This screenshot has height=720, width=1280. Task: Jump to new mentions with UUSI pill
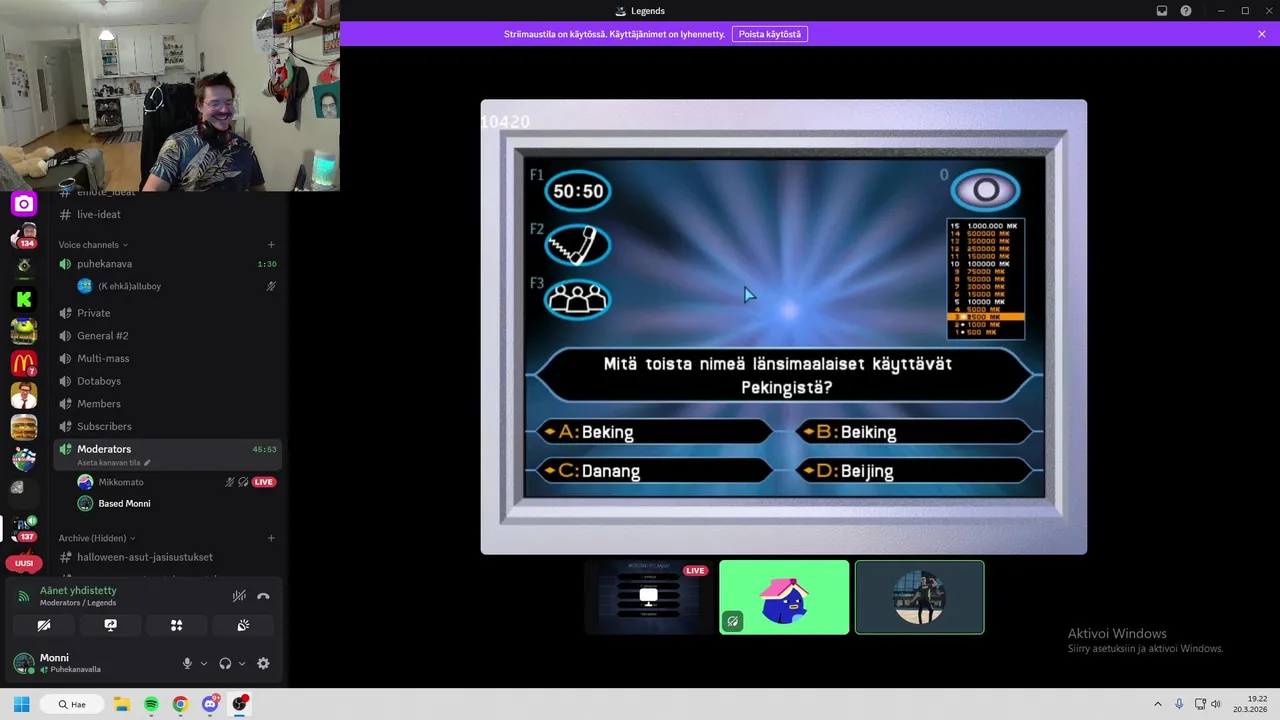[24, 563]
